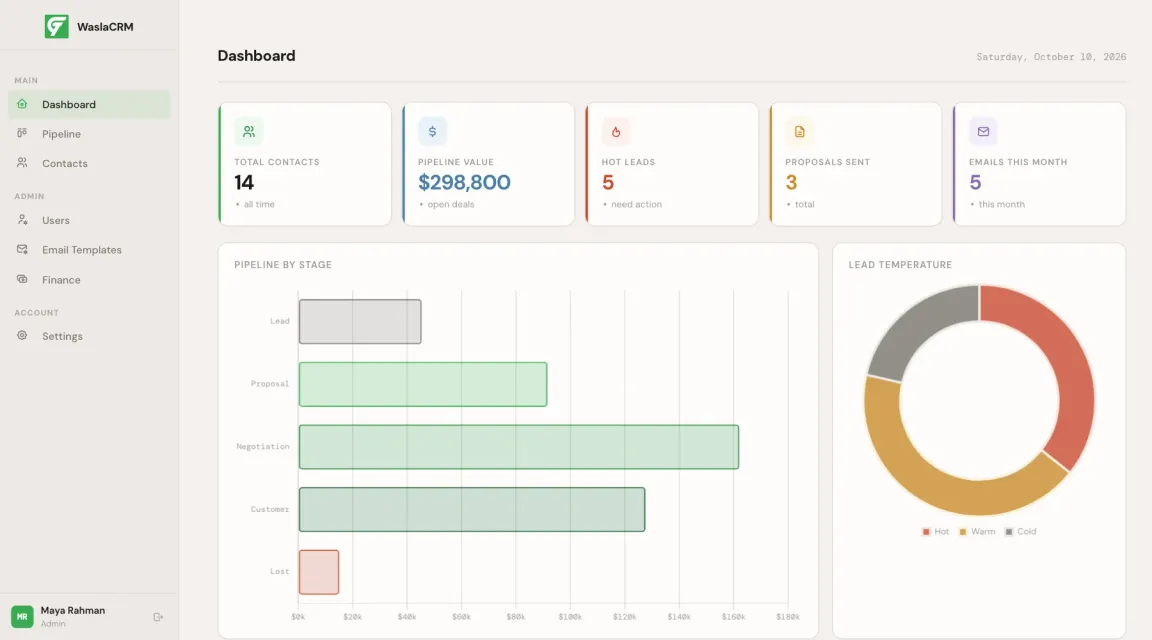Click the red Hot legend swatch
Screen dimensions: 1152x640
[x=926, y=531]
